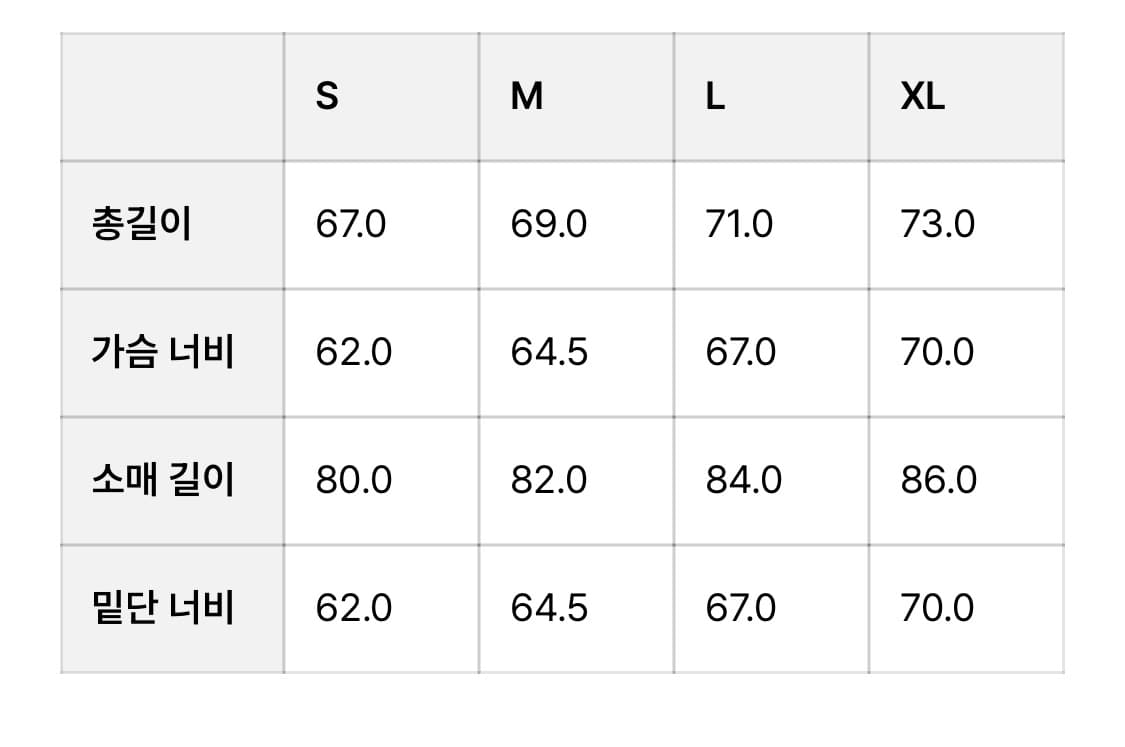This screenshot has height=747, width=1125.
Task: Click 총길이 value 67.0 for size S
Action: pyautogui.click(x=350, y=224)
